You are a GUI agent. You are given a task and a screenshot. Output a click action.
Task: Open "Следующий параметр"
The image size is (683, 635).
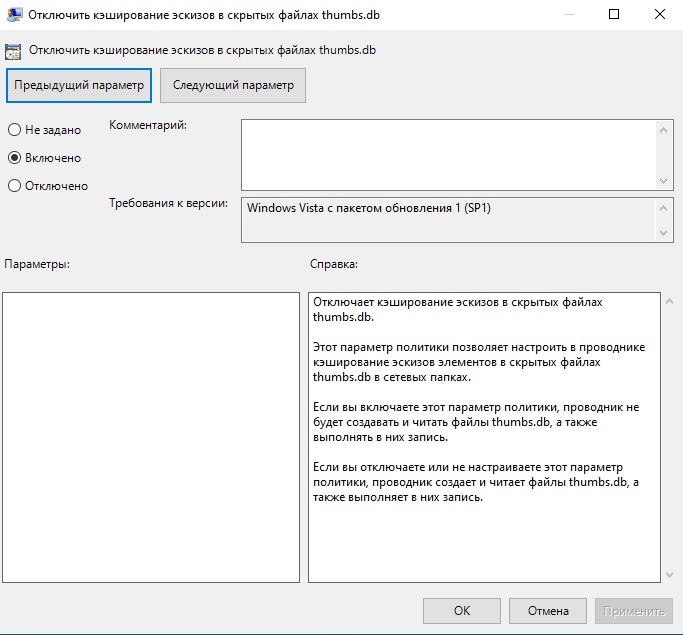point(233,85)
